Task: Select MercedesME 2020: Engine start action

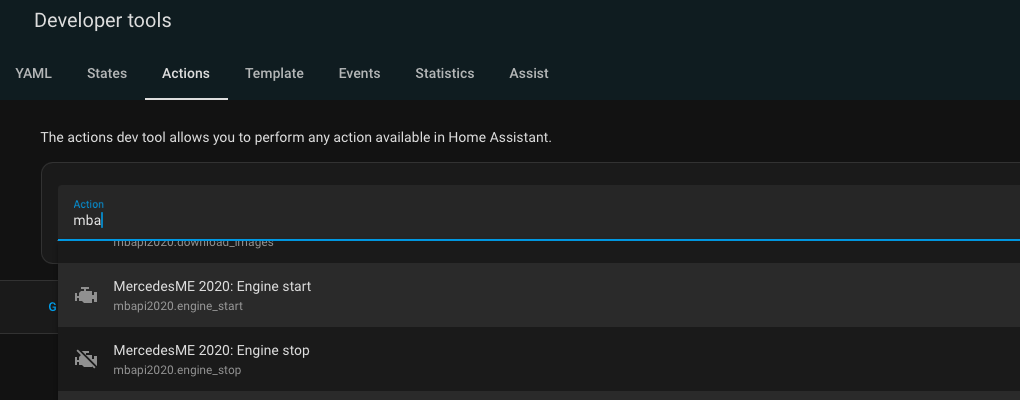Action: [212, 286]
